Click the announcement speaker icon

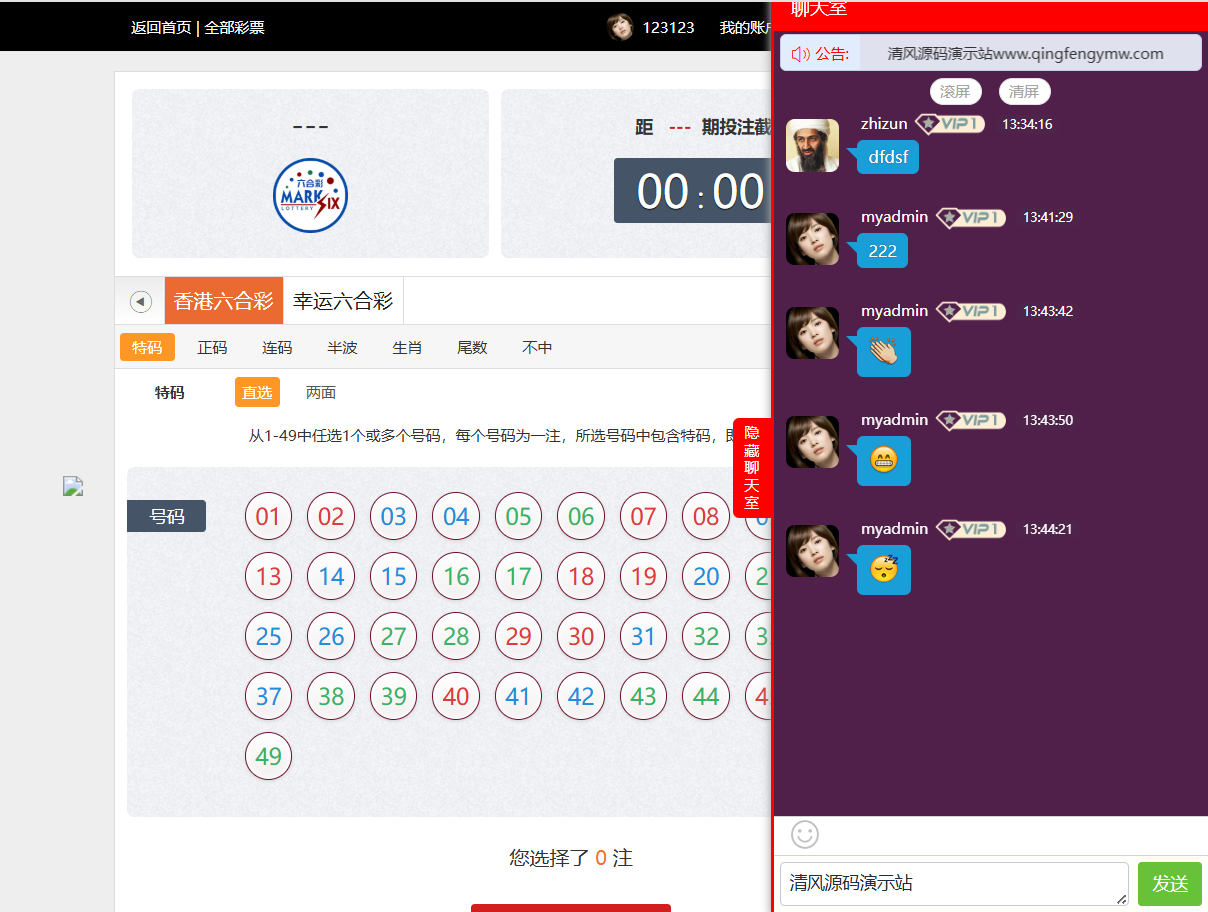800,54
